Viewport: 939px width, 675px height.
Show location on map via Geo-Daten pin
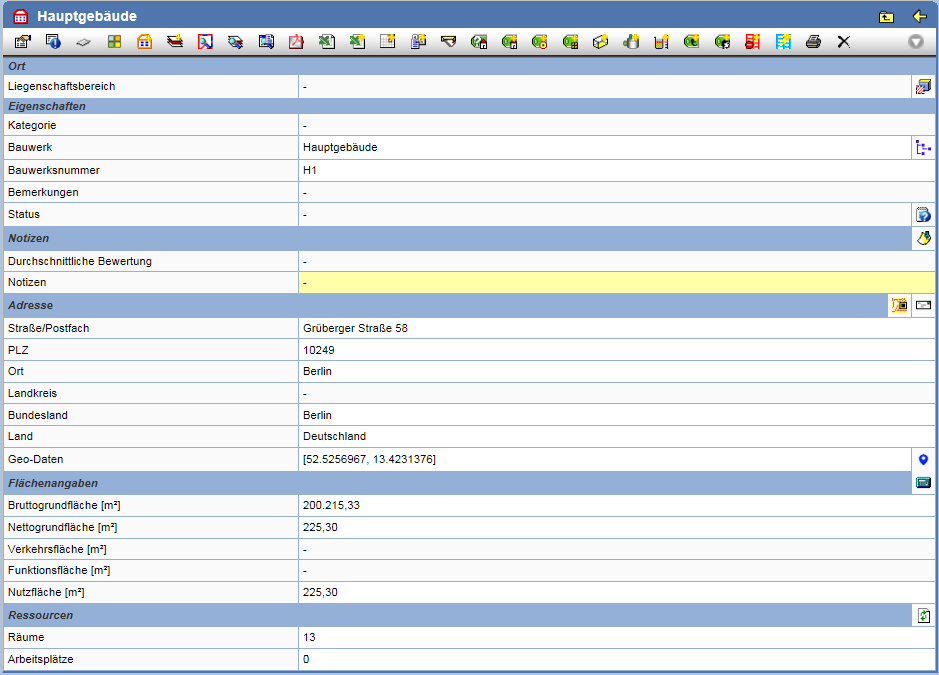[x=923, y=459]
